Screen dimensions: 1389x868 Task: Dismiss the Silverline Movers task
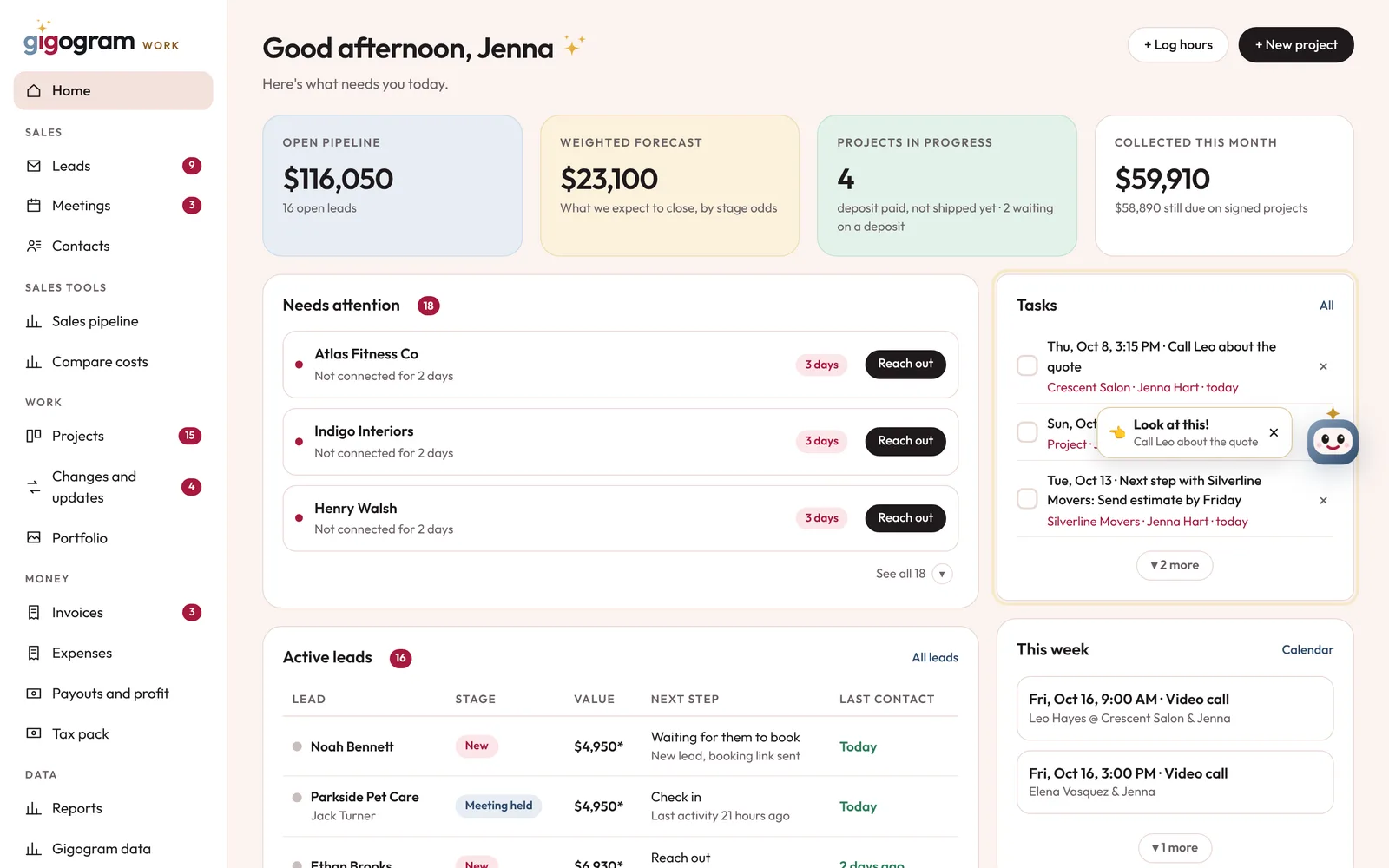coord(1323,501)
